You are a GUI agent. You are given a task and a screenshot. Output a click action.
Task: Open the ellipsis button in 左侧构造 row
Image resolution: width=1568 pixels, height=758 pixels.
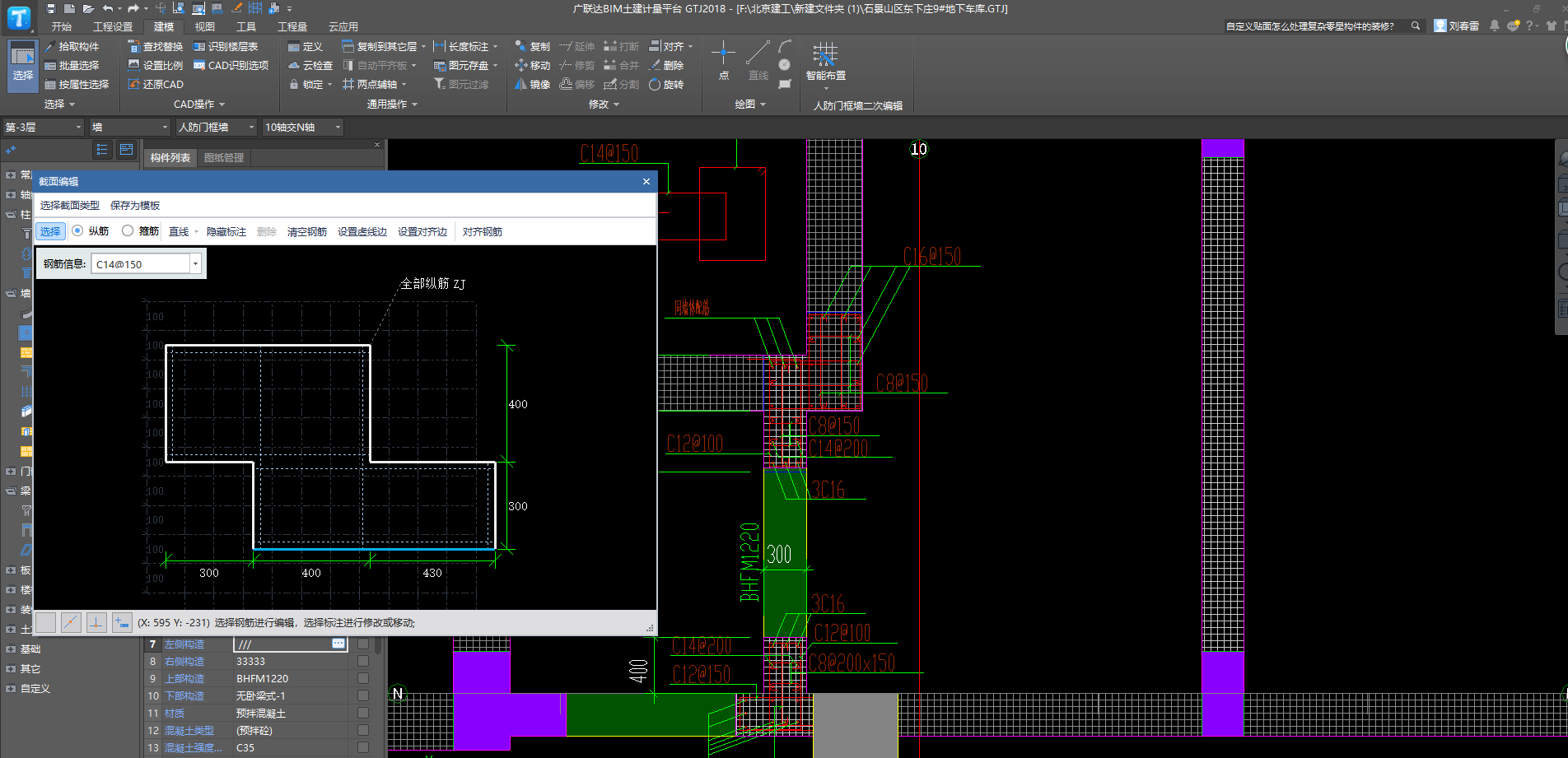[x=338, y=644]
